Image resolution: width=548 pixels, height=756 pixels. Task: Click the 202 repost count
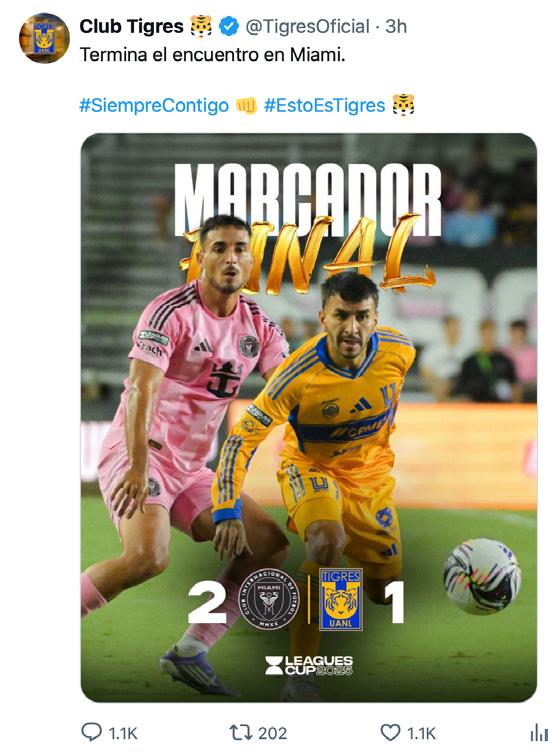272,733
